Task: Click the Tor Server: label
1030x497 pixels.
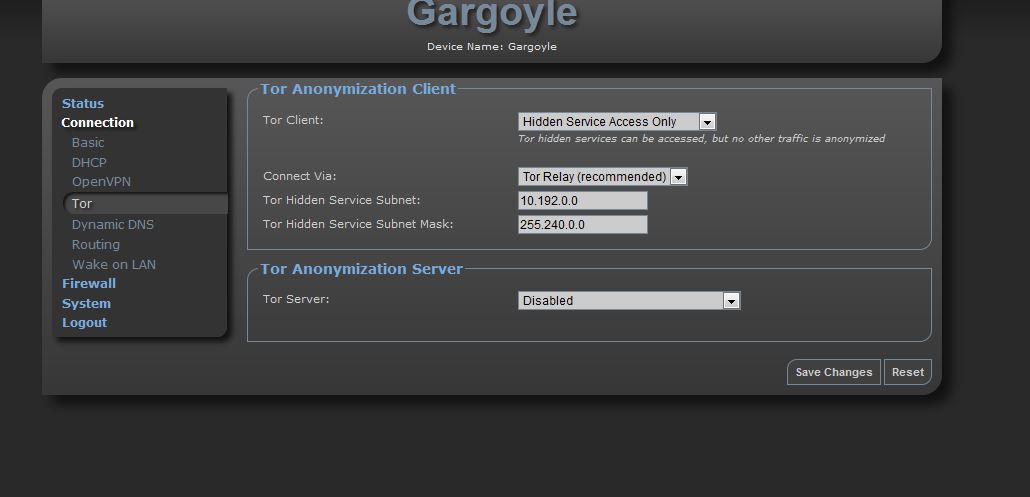Action: [x=296, y=299]
